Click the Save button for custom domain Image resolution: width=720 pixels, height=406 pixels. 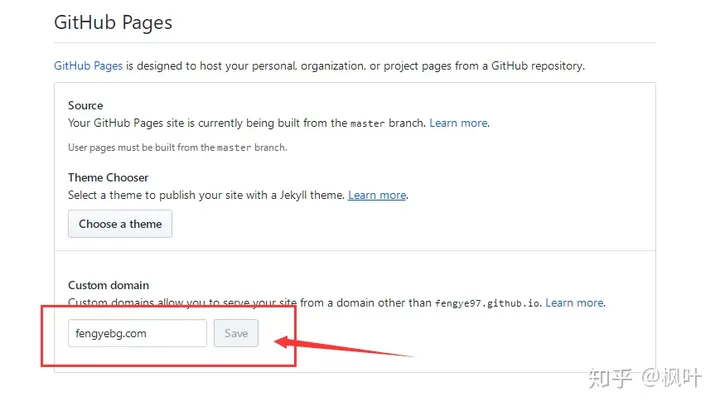pos(236,333)
